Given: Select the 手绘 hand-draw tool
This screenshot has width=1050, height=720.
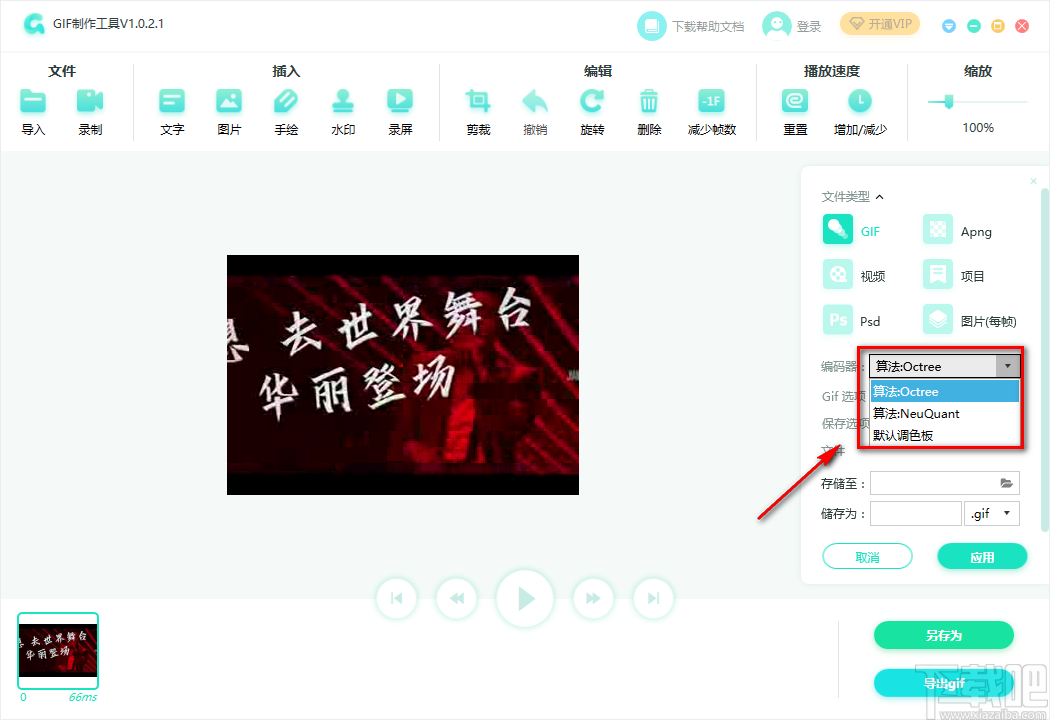Looking at the screenshot, I should click(x=286, y=108).
